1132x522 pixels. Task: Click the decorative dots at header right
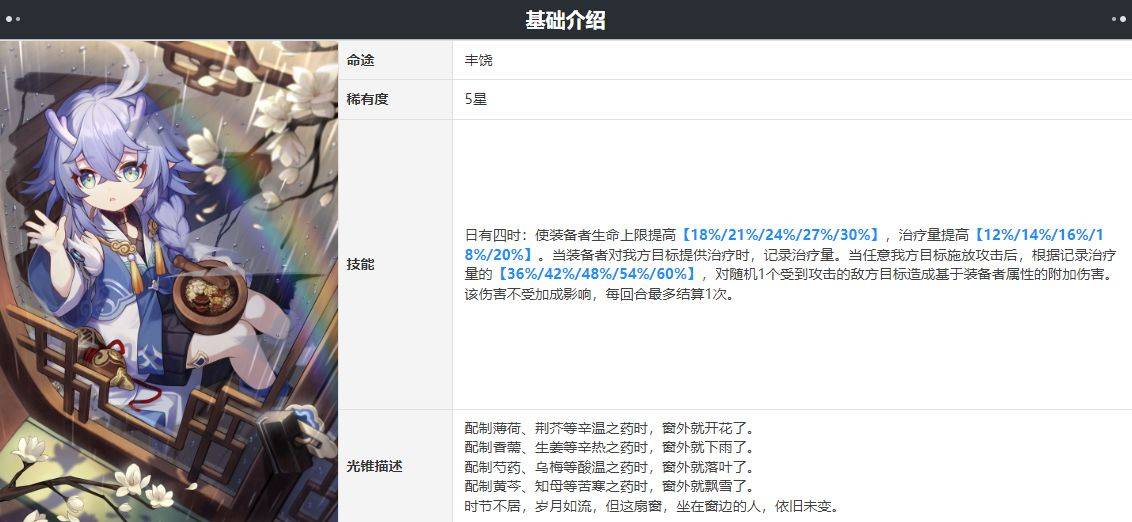pos(1119,19)
